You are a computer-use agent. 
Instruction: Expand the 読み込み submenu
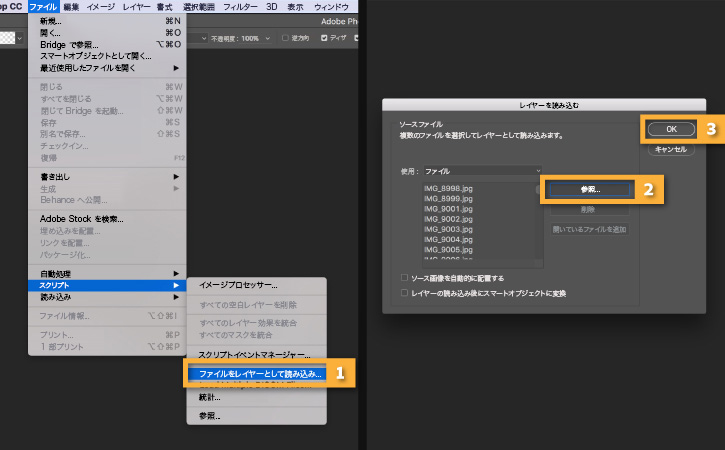point(107,297)
